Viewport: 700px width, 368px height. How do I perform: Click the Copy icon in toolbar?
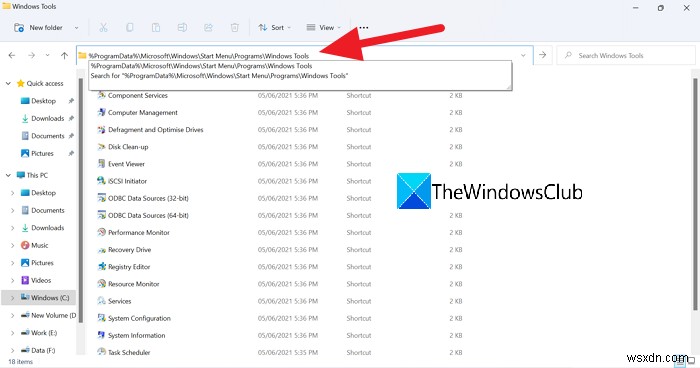pos(129,28)
